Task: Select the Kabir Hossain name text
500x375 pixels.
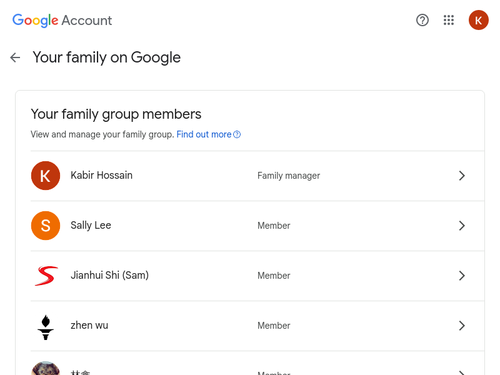Action: (101, 175)
